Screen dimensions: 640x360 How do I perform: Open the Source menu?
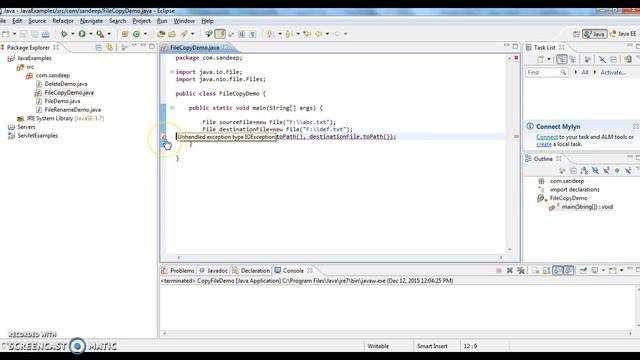coord(37,21)
